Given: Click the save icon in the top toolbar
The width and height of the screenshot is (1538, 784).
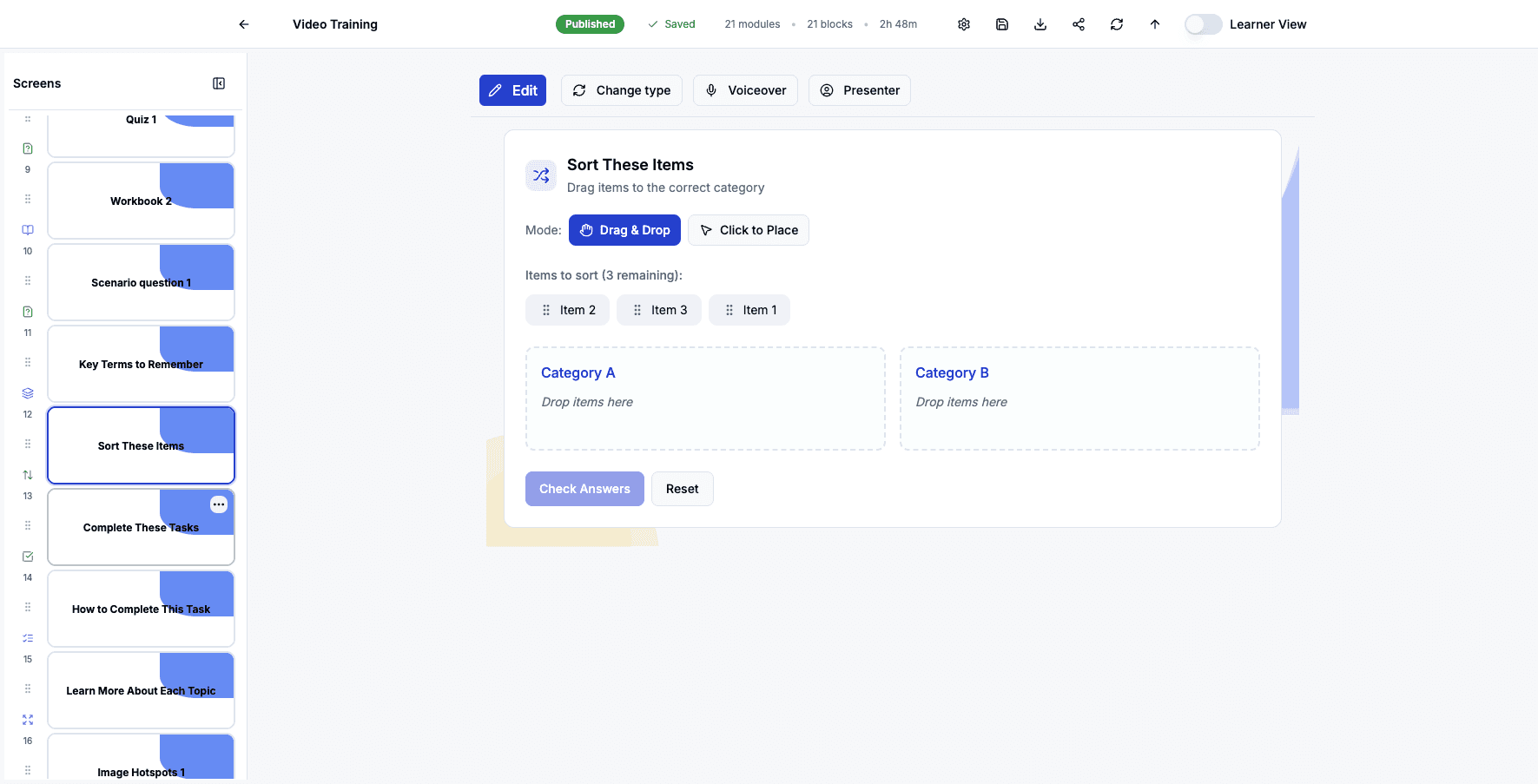Looking at the screenshot, I should (1001, 23).
